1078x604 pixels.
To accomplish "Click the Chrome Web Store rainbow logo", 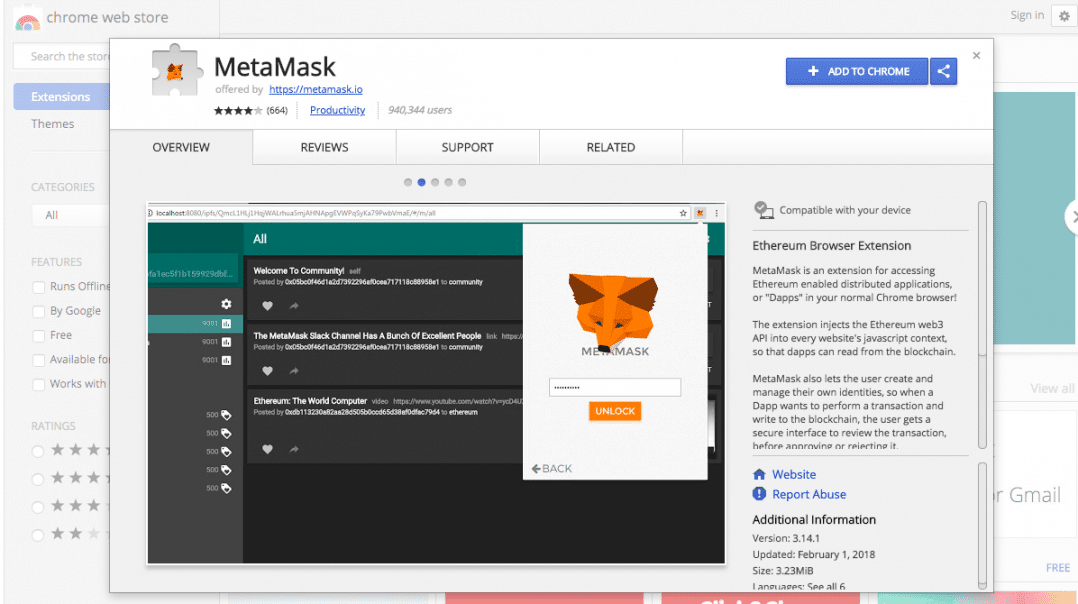I will point(27,19).
